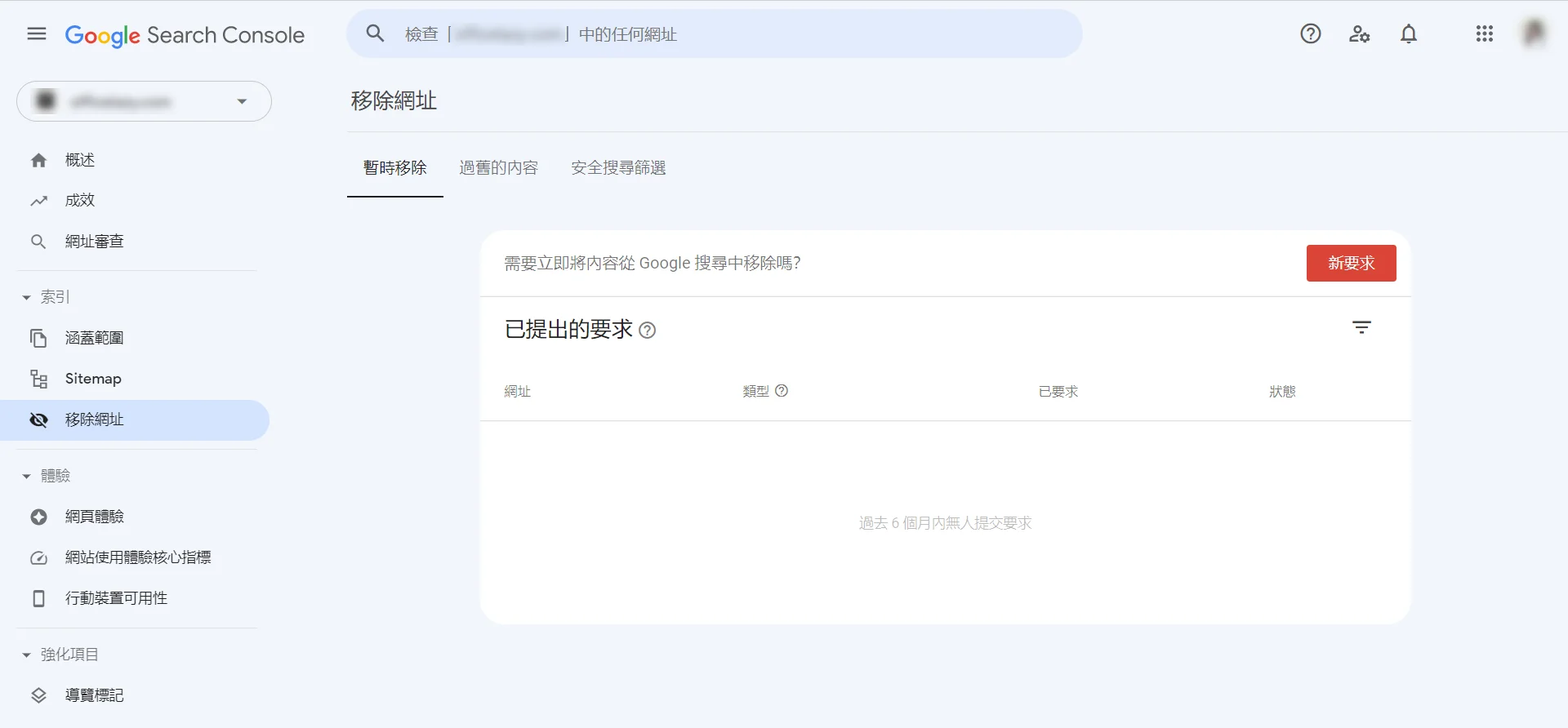
Task: Click the URL inspection search field
Action: (x=715, y=34)
